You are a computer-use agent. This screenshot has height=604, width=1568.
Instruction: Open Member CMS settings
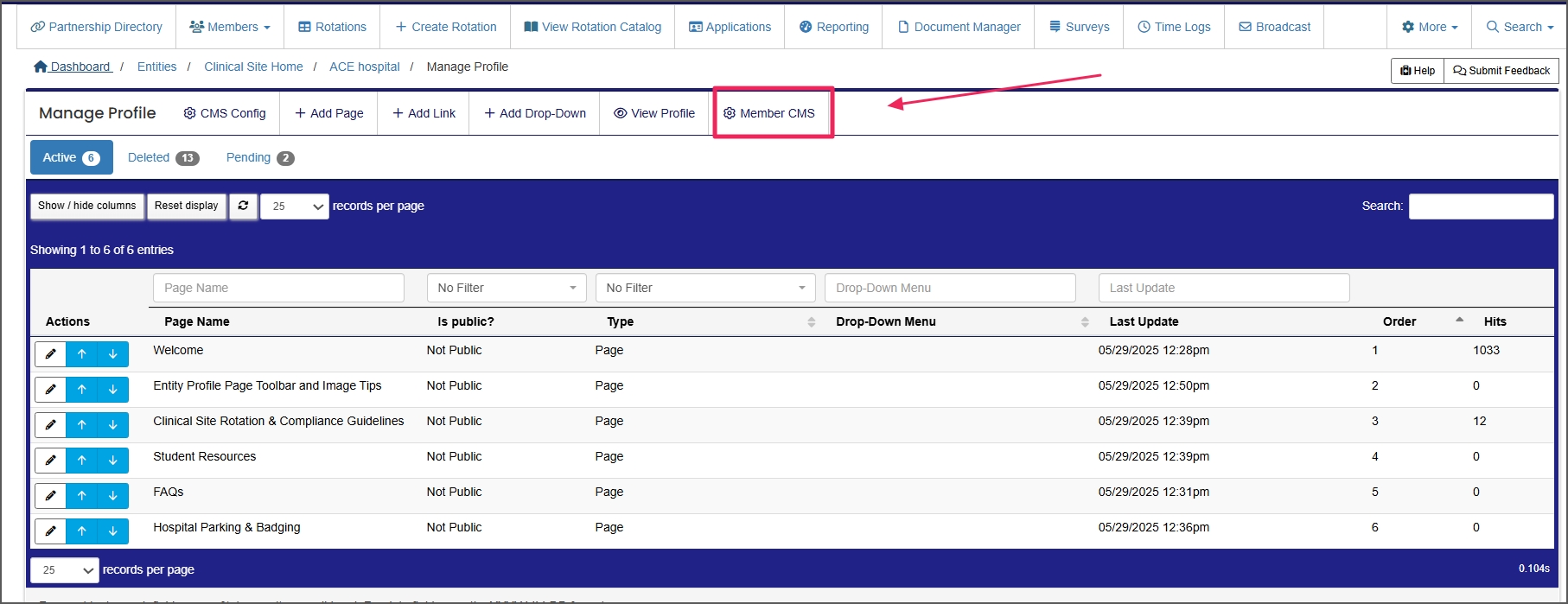tap(769, 113)
